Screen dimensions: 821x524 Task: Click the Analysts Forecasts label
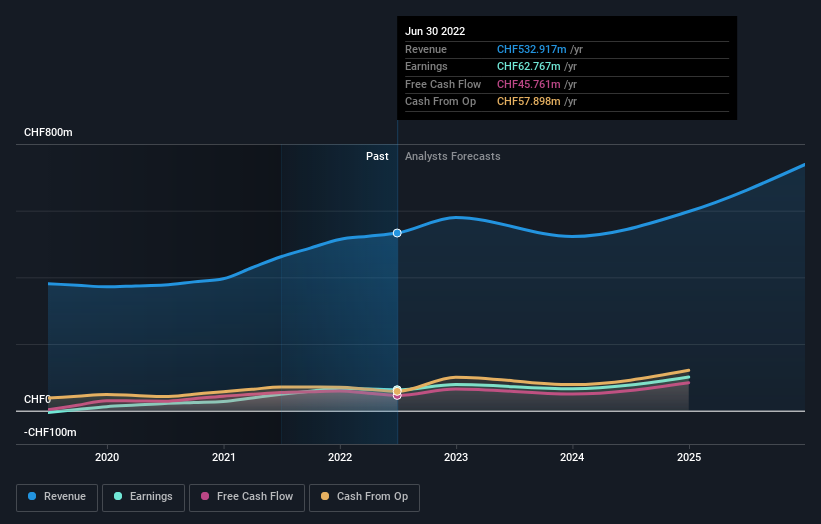click(x=452, y=156)
